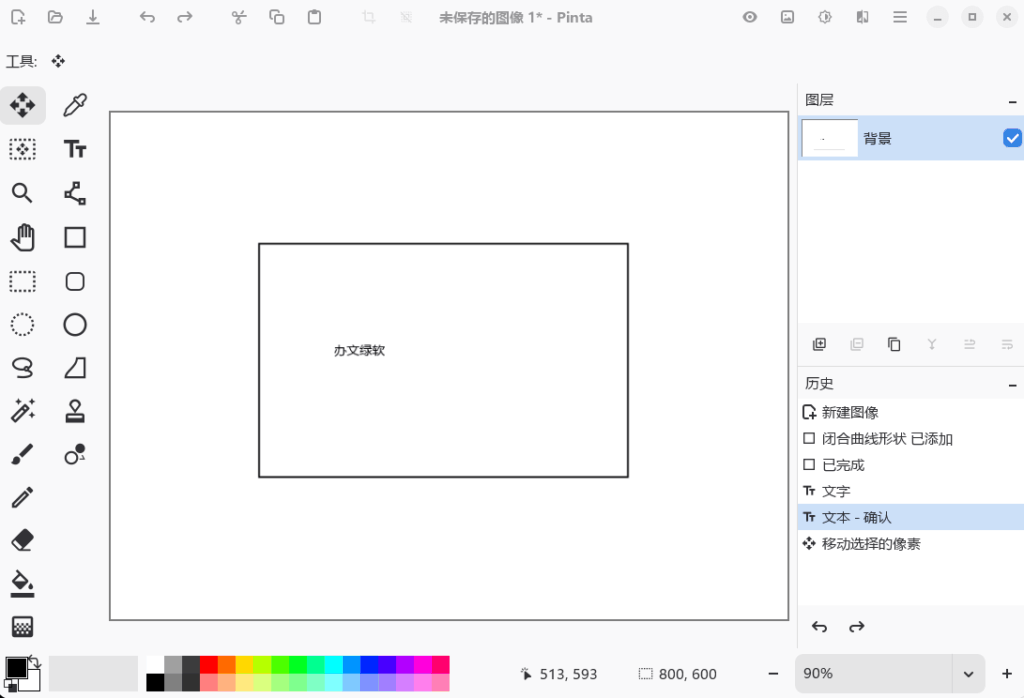The height and width of the screenshot is (698, 1024).
Task: Select the Zoom tool
Action: [23, 193]
